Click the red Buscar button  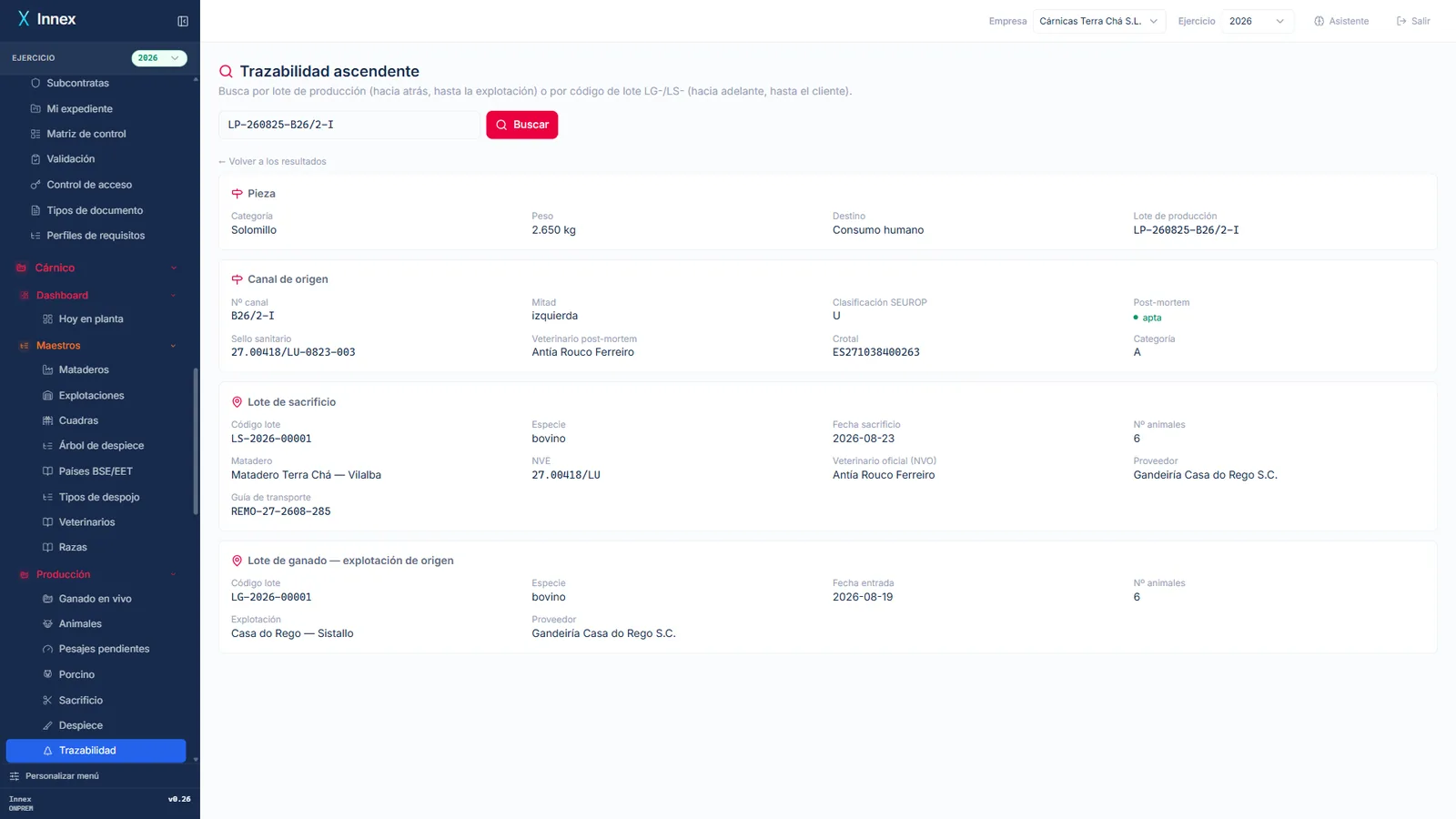point(522,125)
